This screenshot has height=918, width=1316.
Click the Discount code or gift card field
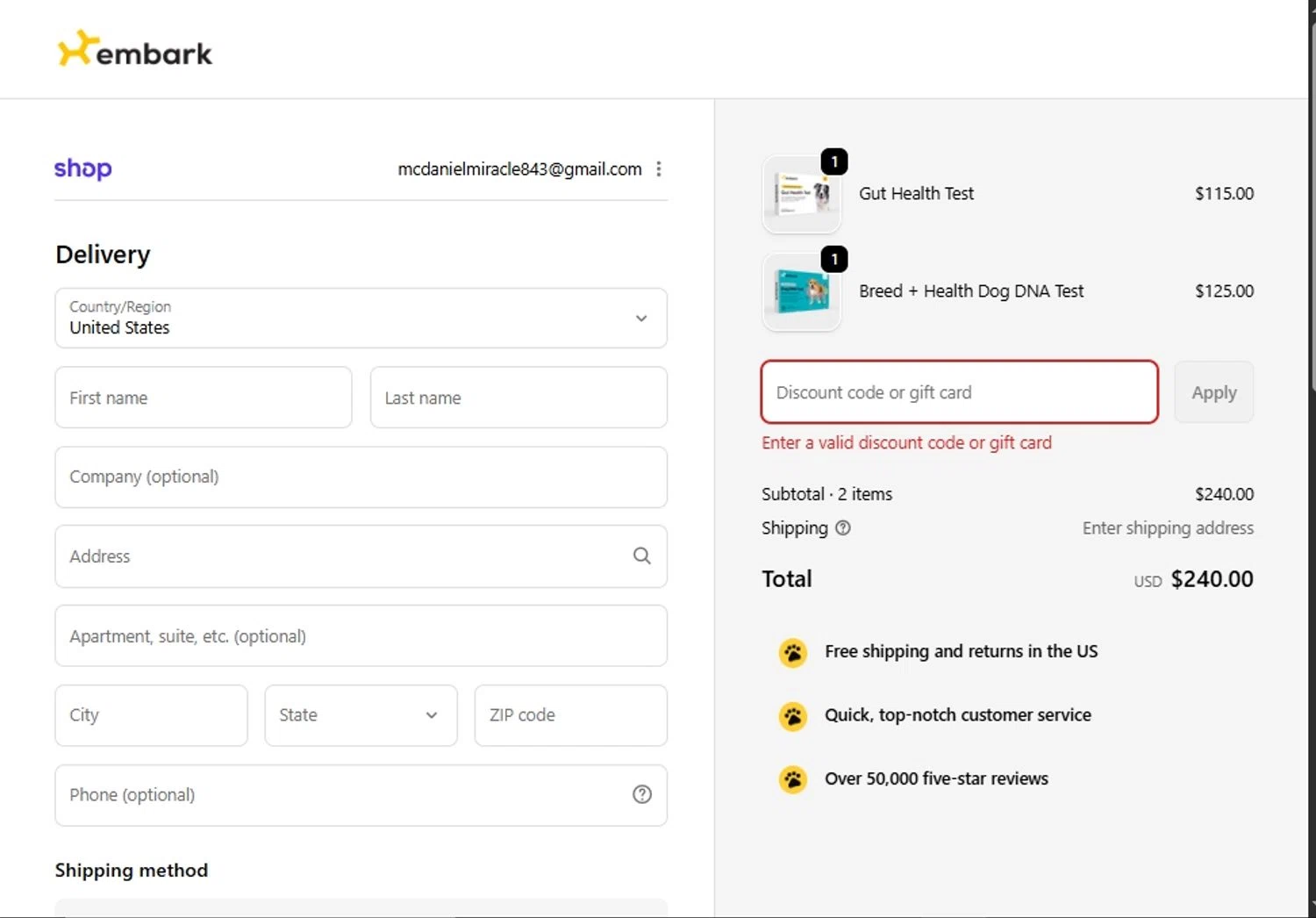tap(960, 392)
